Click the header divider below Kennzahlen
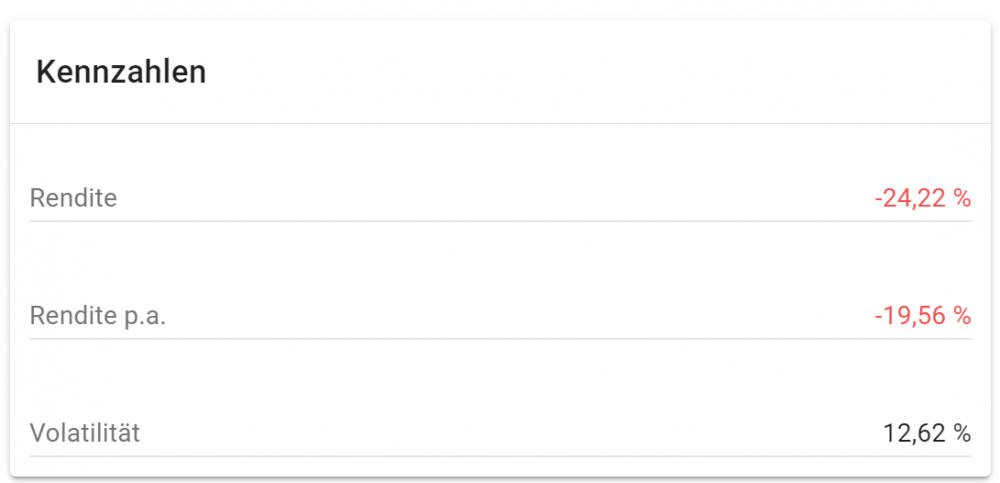Screen dimensions: 1000x483 500,123
